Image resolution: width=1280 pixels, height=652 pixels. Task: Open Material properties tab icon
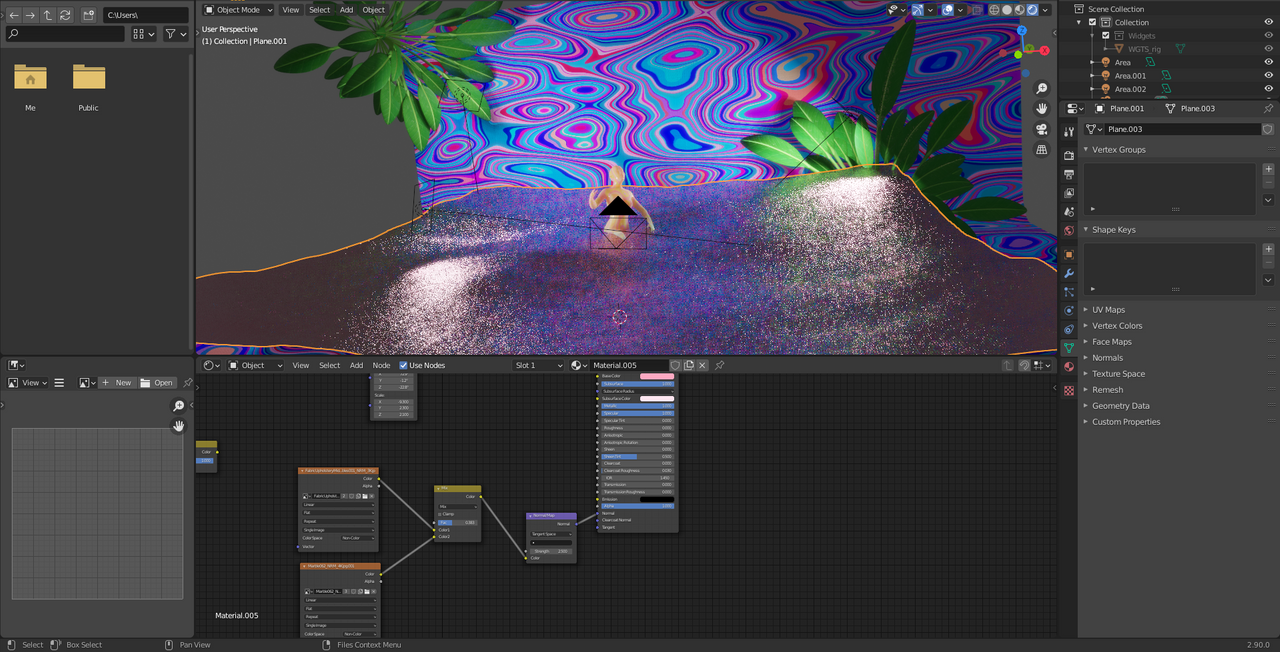[x=1069, y=366]
